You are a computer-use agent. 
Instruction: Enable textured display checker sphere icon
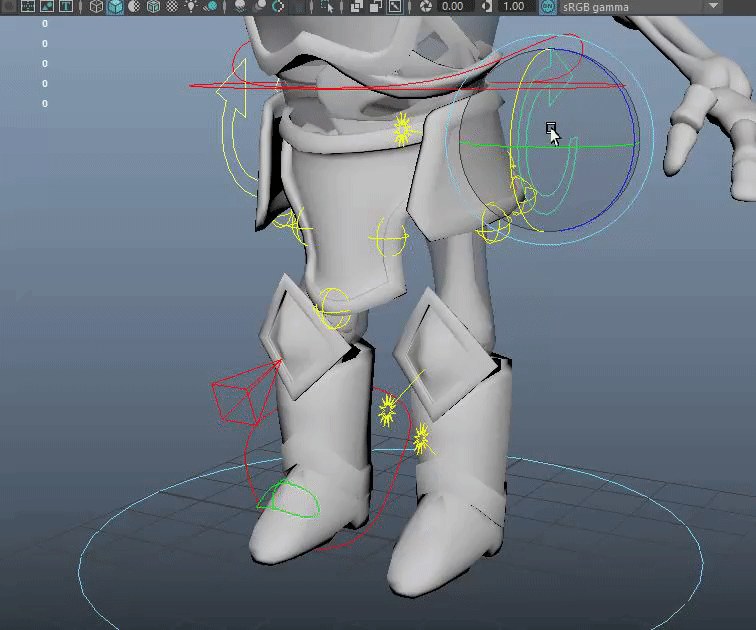172,6
